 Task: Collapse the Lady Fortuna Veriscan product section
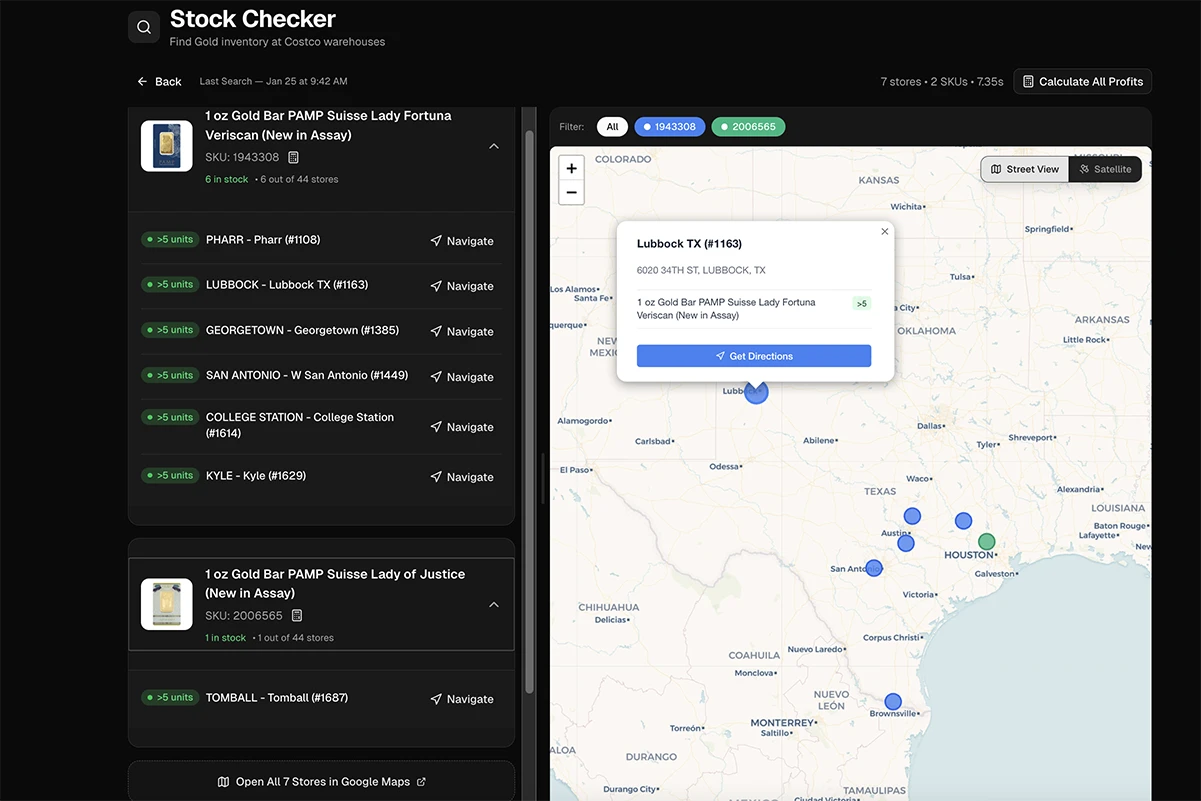coord(493,146)
